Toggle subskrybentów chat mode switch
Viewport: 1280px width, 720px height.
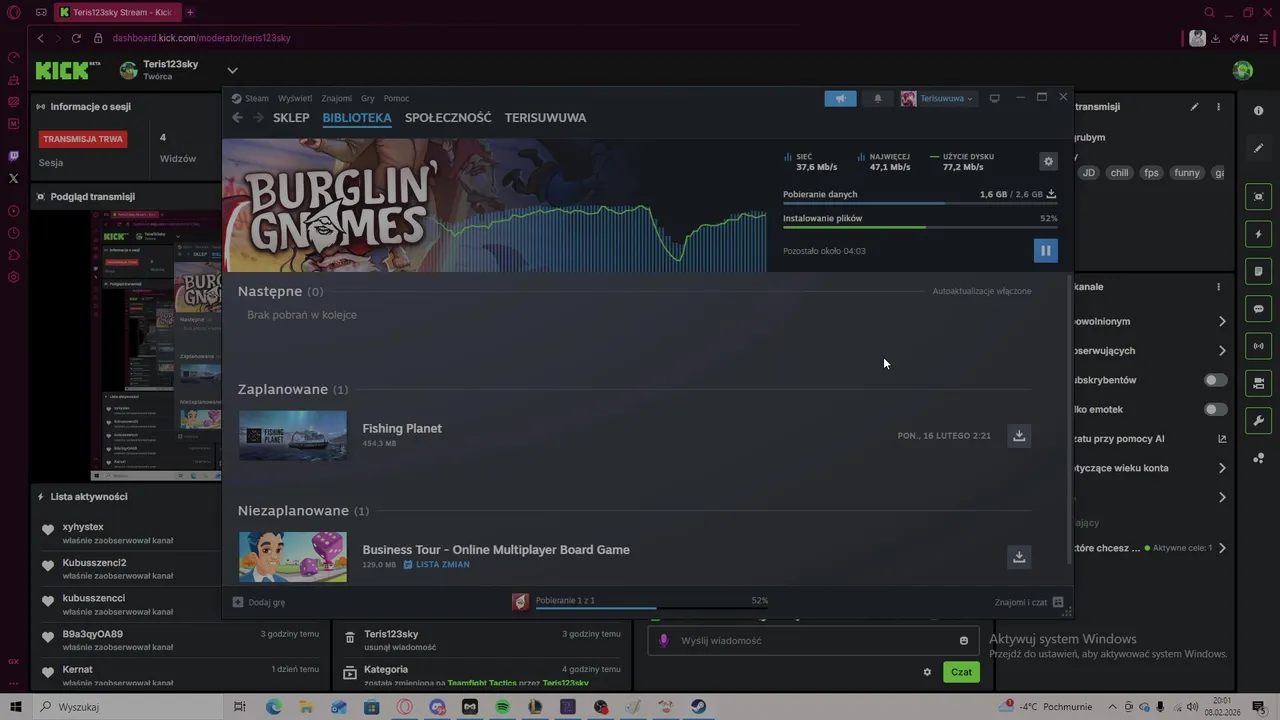(1215, 380)
